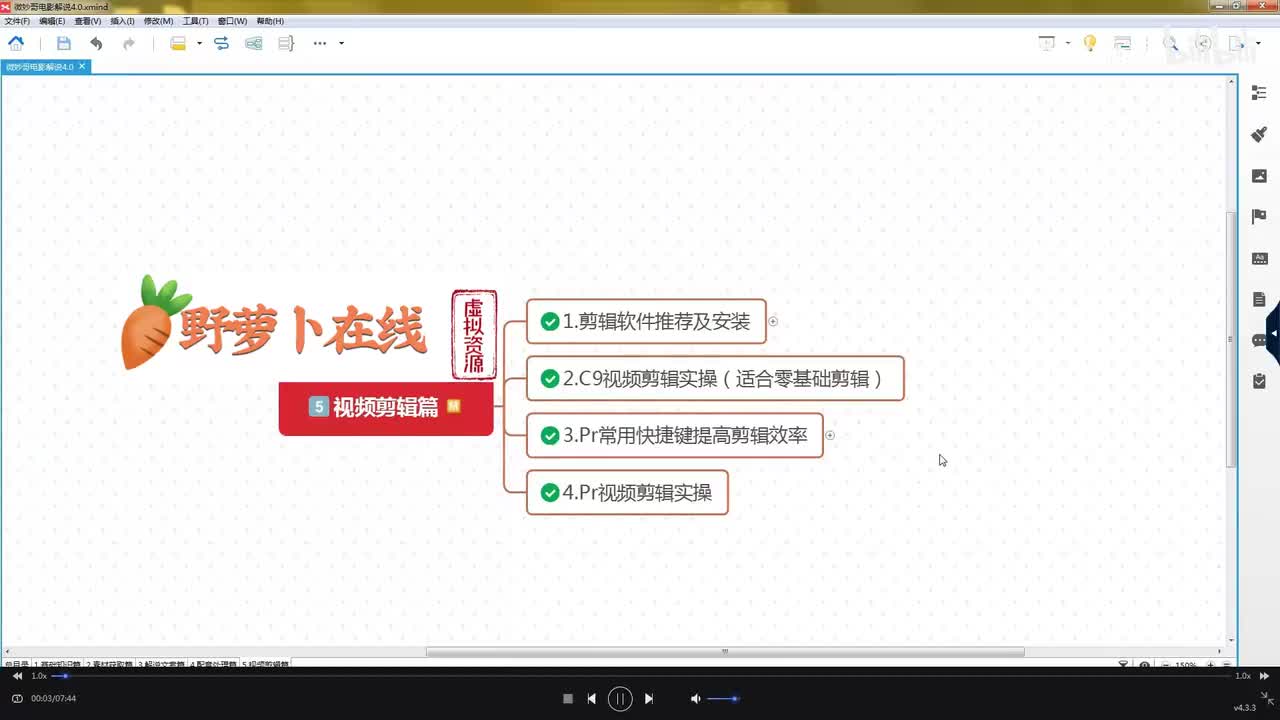Open the markers flag panel in sidebar
Viewport: 1280px width, 720px height.
[x=1259, y=217]
